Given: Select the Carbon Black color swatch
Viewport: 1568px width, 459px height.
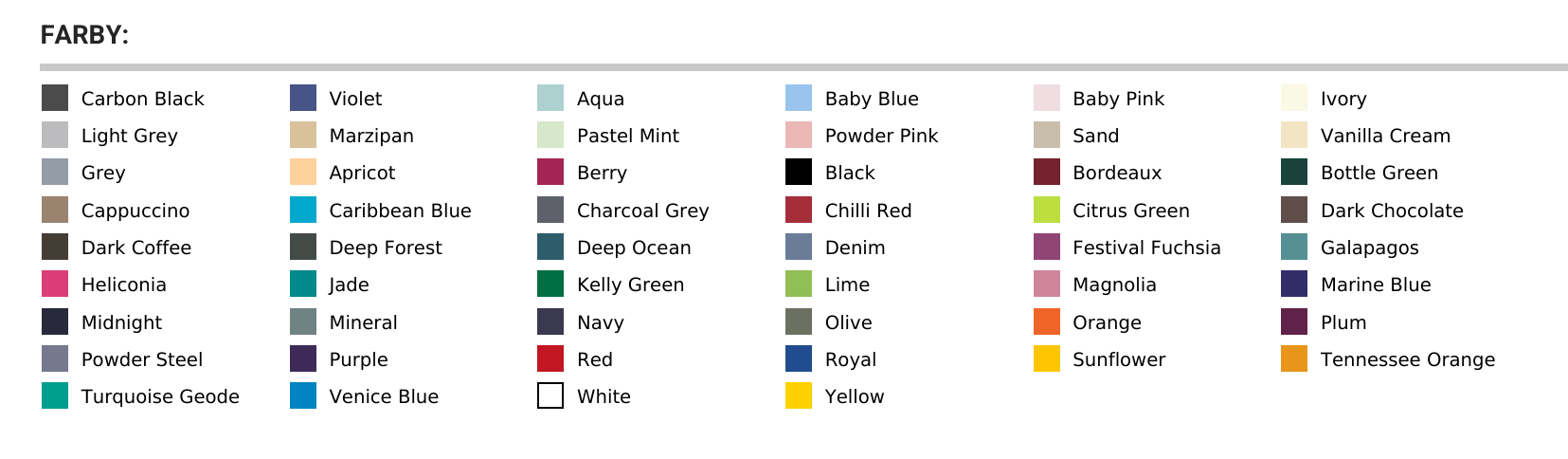Looking at the screenshot, I should (x=55, y=98).
